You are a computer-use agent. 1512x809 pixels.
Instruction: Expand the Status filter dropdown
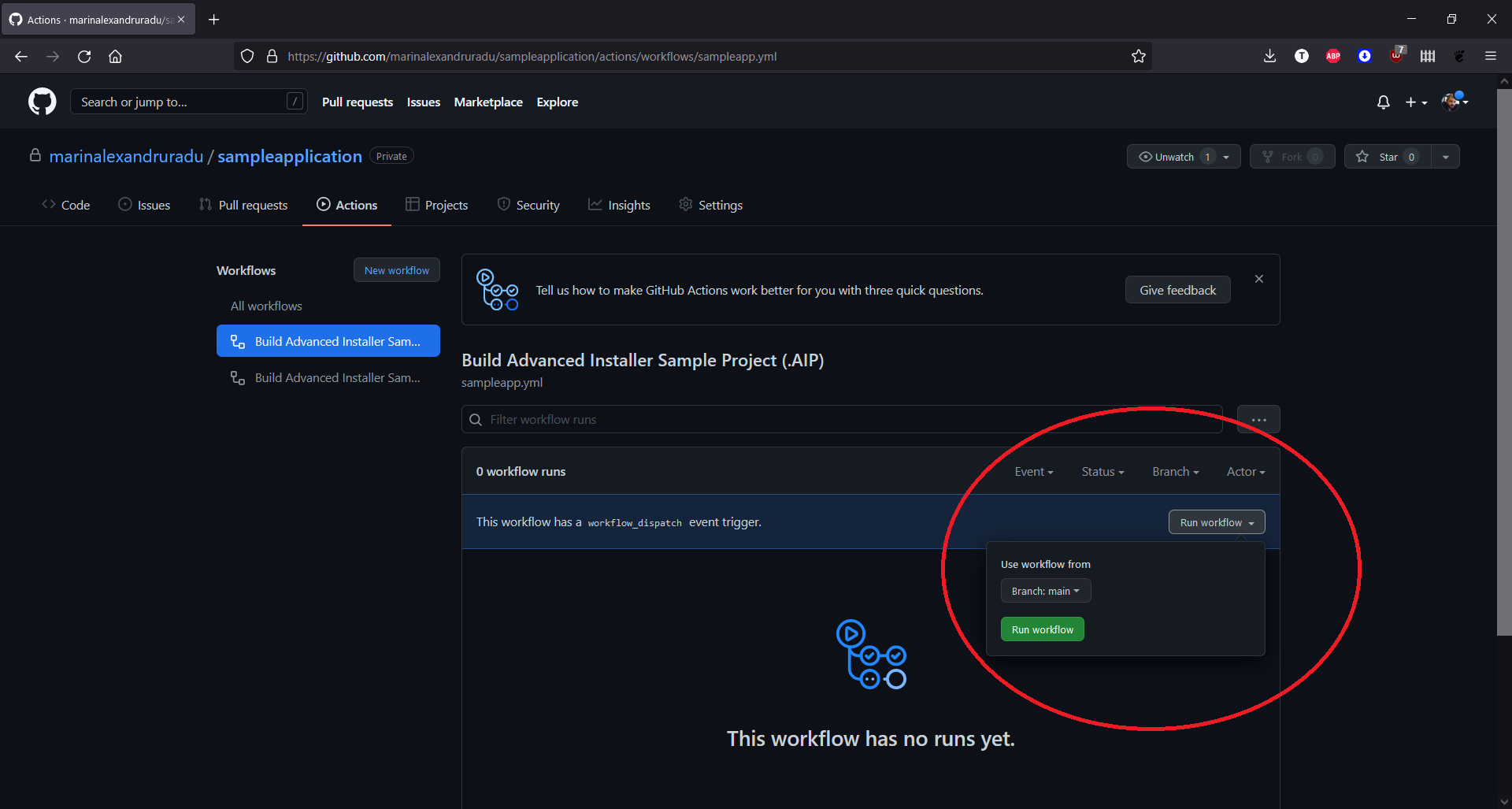coord(1102,472)
